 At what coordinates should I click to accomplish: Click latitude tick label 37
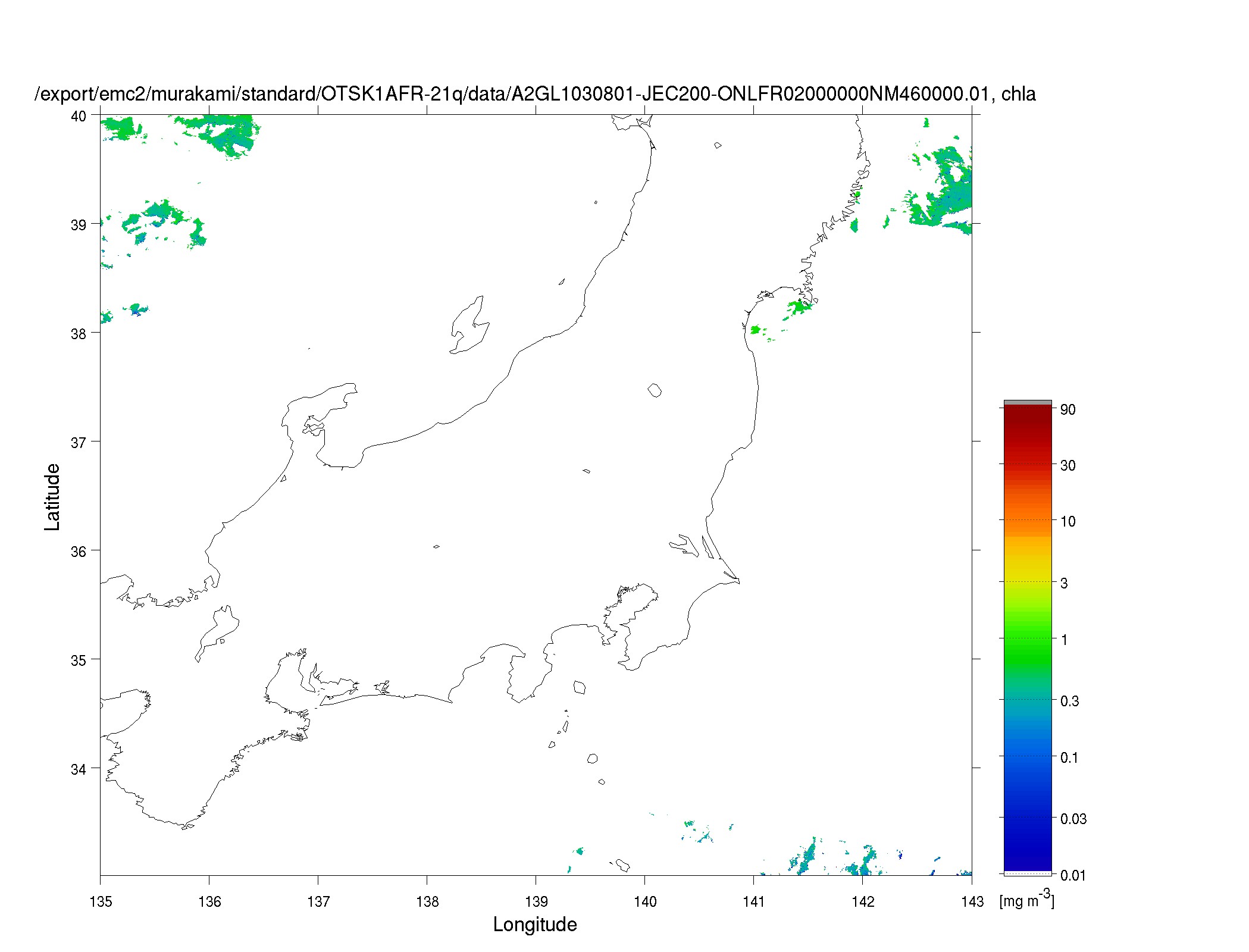pyautogui.click(x=79, y=443)
